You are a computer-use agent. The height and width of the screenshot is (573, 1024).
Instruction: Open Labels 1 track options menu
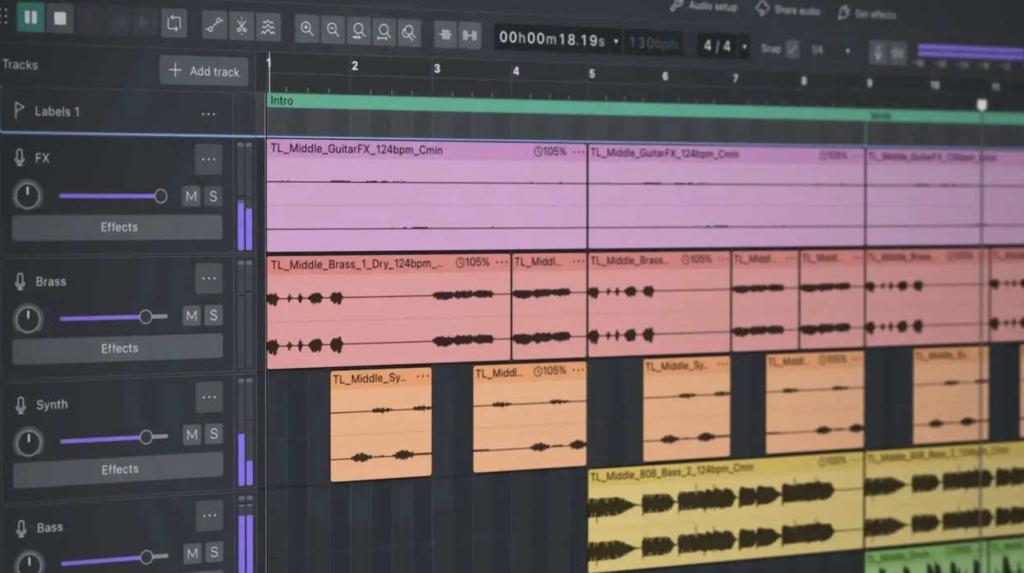tap(208, 114)
